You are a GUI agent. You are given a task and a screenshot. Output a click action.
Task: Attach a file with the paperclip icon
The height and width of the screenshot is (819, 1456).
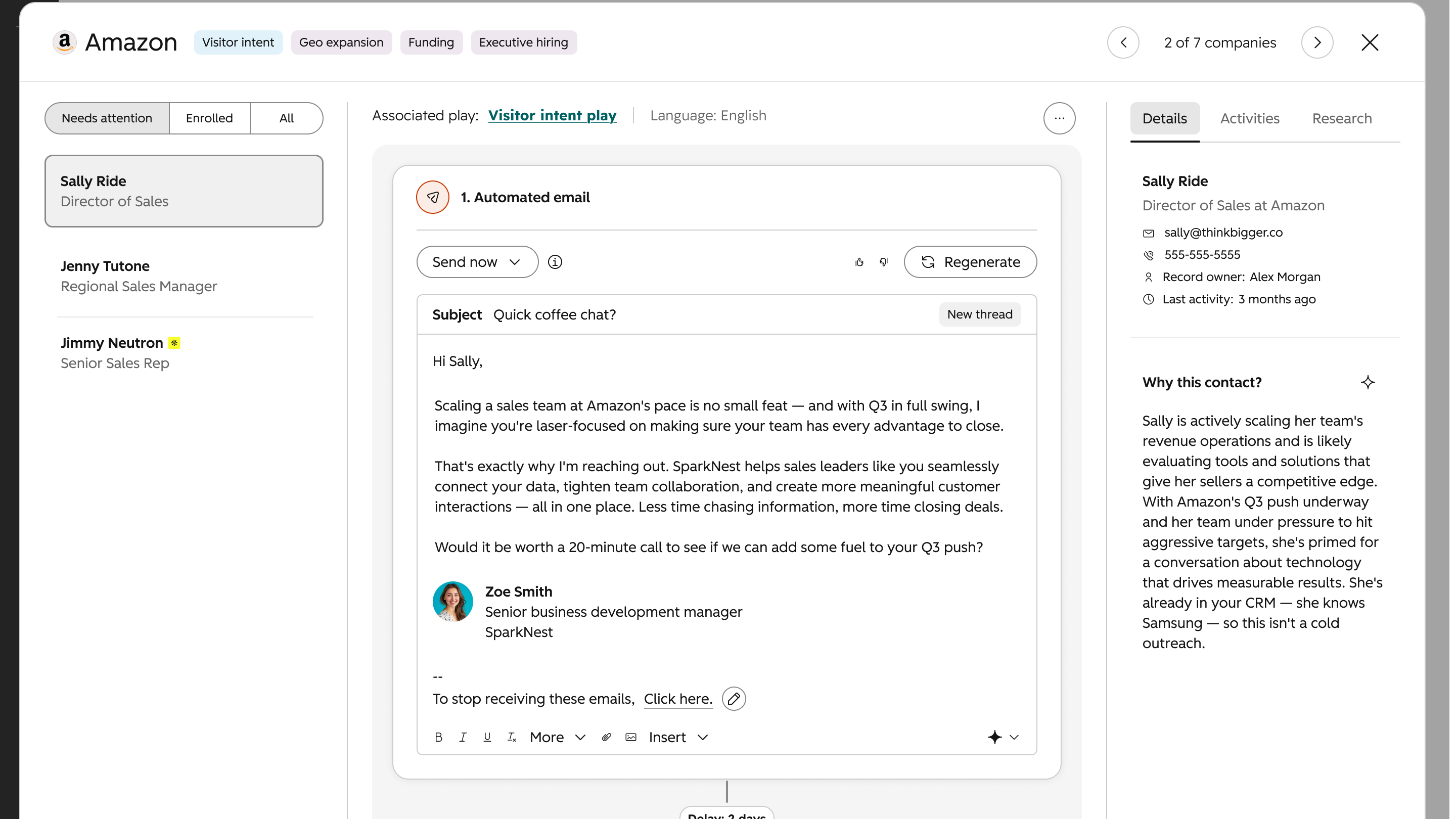point(607,737)
